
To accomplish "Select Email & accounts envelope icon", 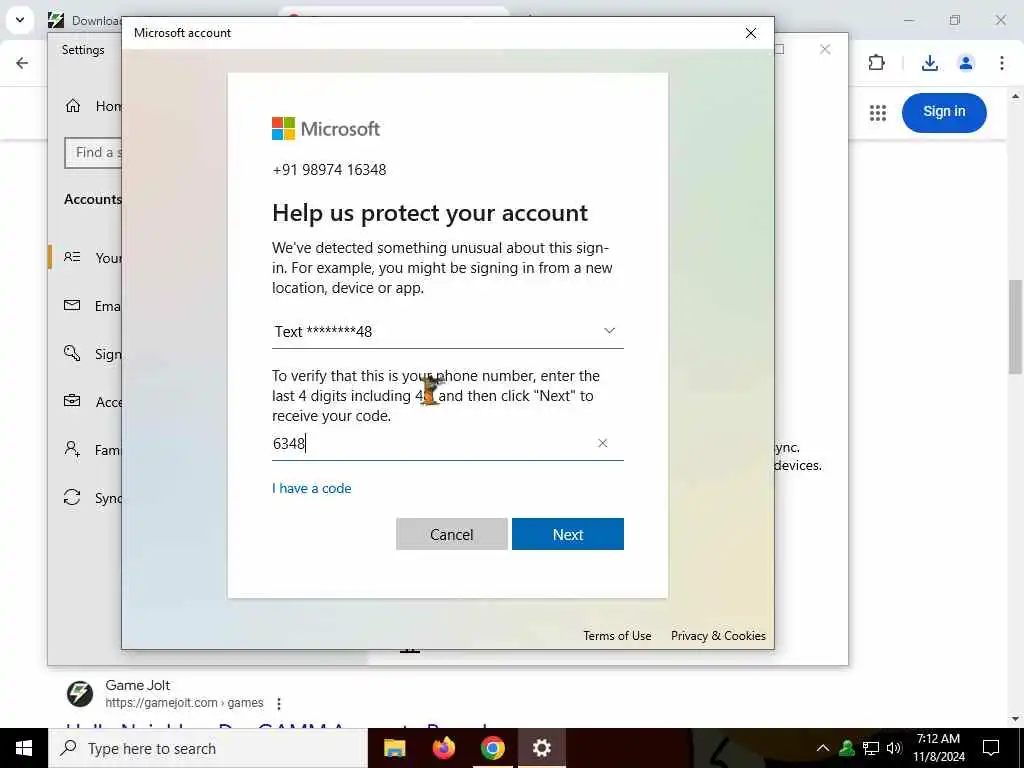I will (72, 306).
